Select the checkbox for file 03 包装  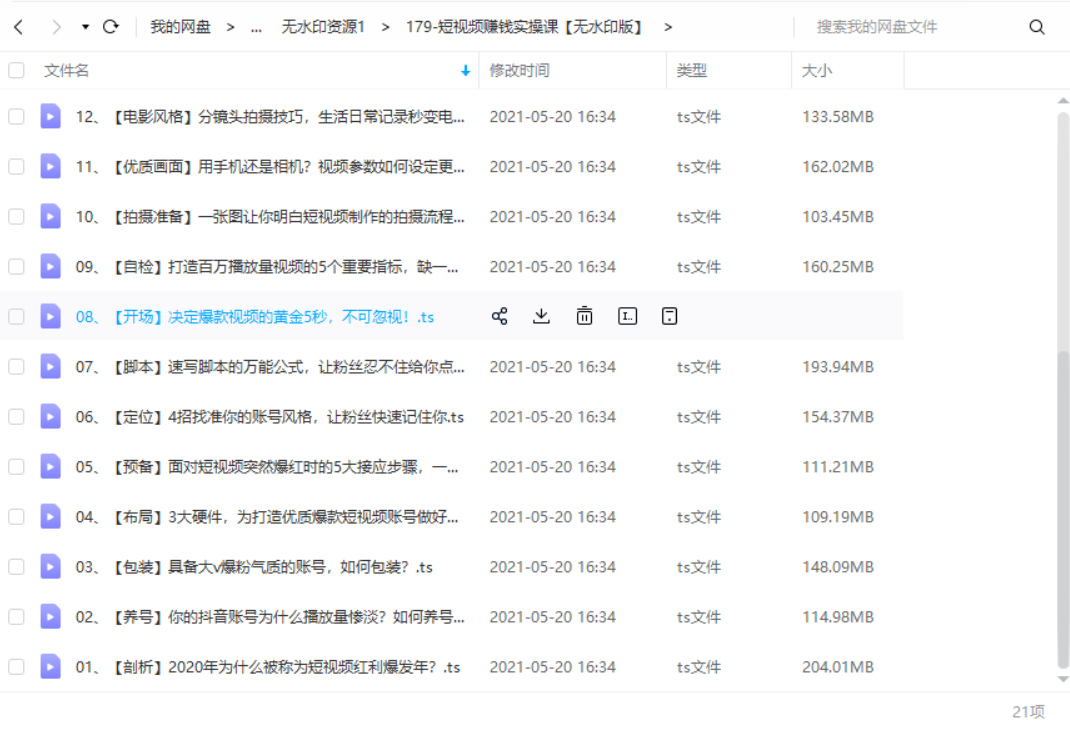pyautogui.click(x=16, y=566)
